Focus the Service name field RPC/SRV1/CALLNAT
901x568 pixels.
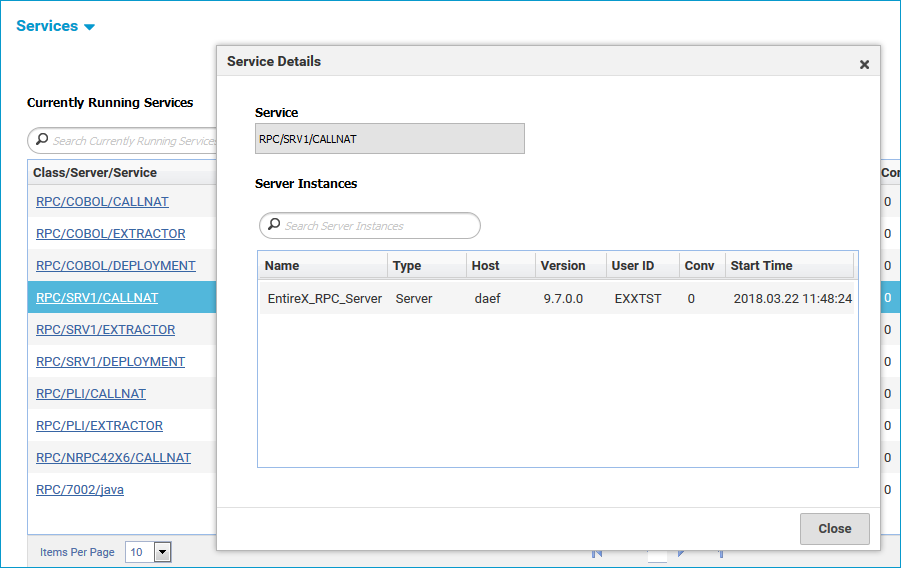390,139
